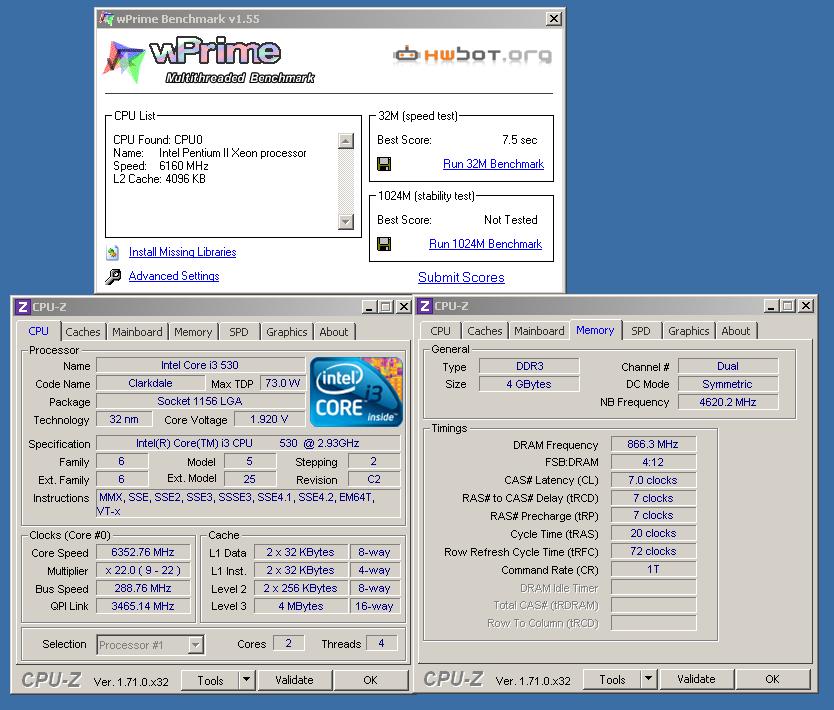Open Memory tab in left CPU-Z window
The width and height of the screenshot is (834, 710).
click(x=193, y=332)
